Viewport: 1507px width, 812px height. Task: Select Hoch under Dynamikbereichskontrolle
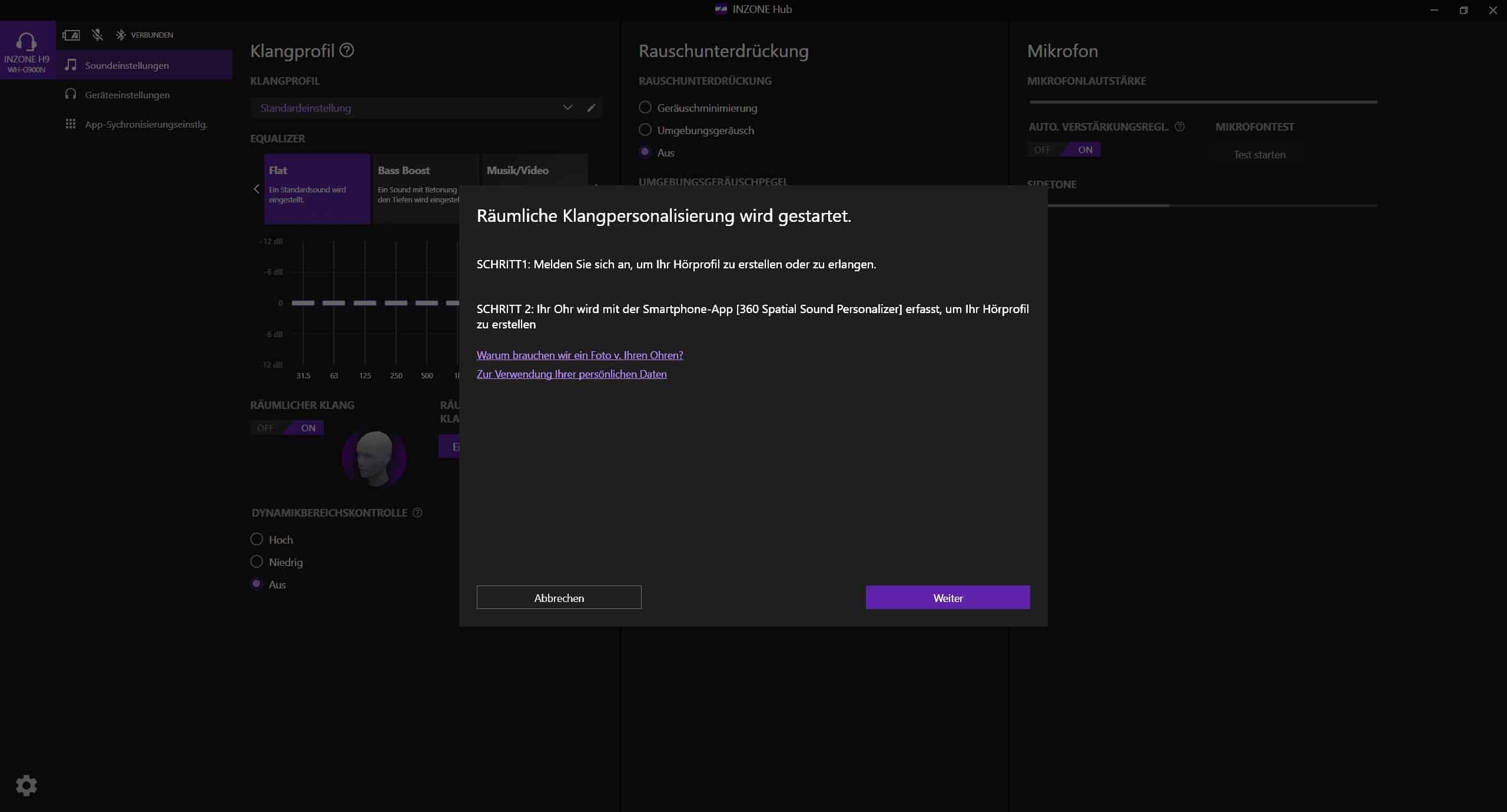(257, 540)
